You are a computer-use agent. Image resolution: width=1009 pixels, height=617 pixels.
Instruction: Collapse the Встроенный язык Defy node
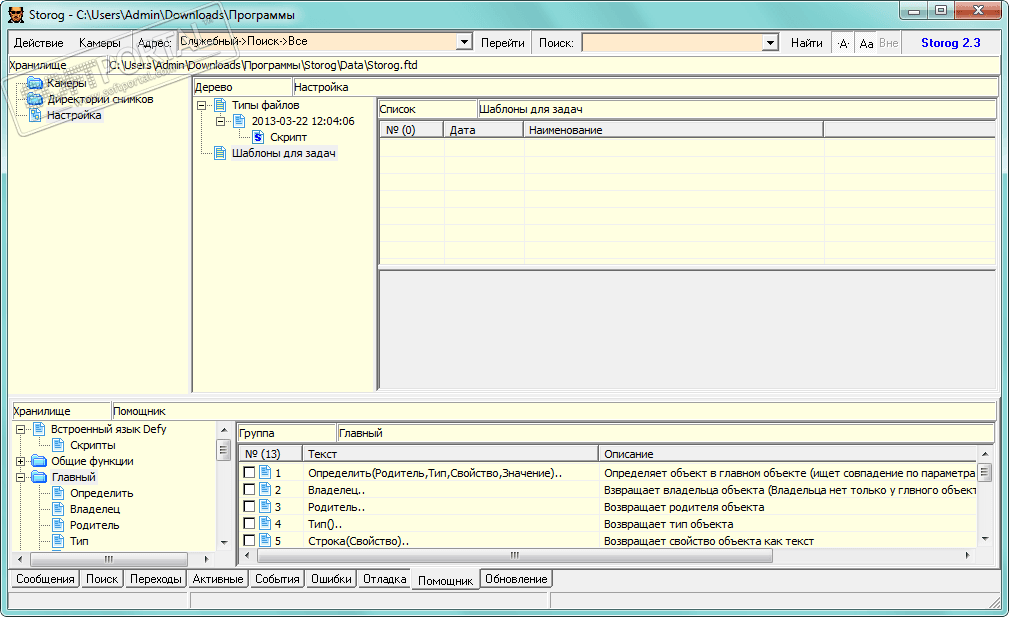click(21, 429)
